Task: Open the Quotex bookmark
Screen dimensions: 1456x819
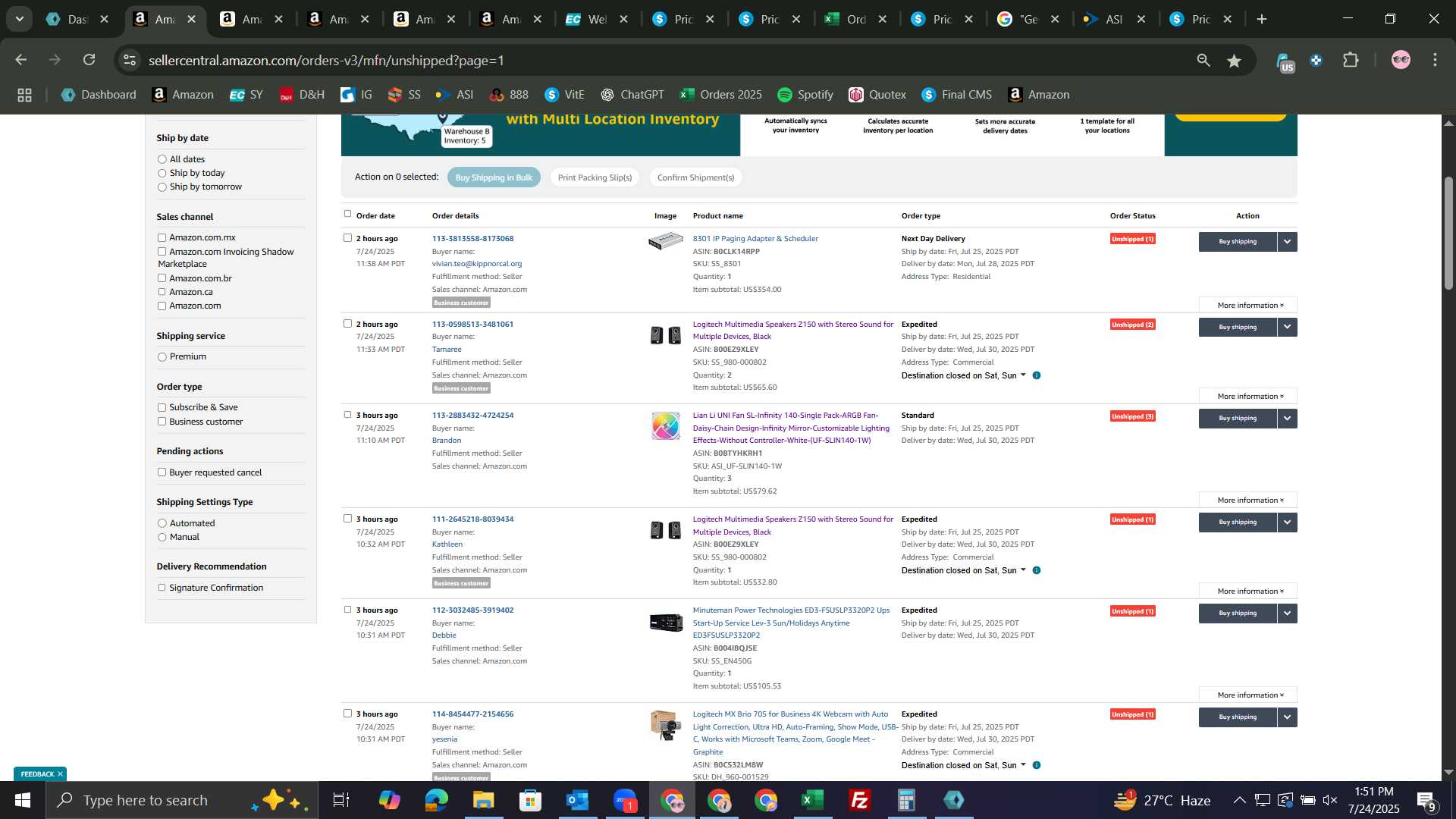Action: pyautogui.click(x=877, y=95)
